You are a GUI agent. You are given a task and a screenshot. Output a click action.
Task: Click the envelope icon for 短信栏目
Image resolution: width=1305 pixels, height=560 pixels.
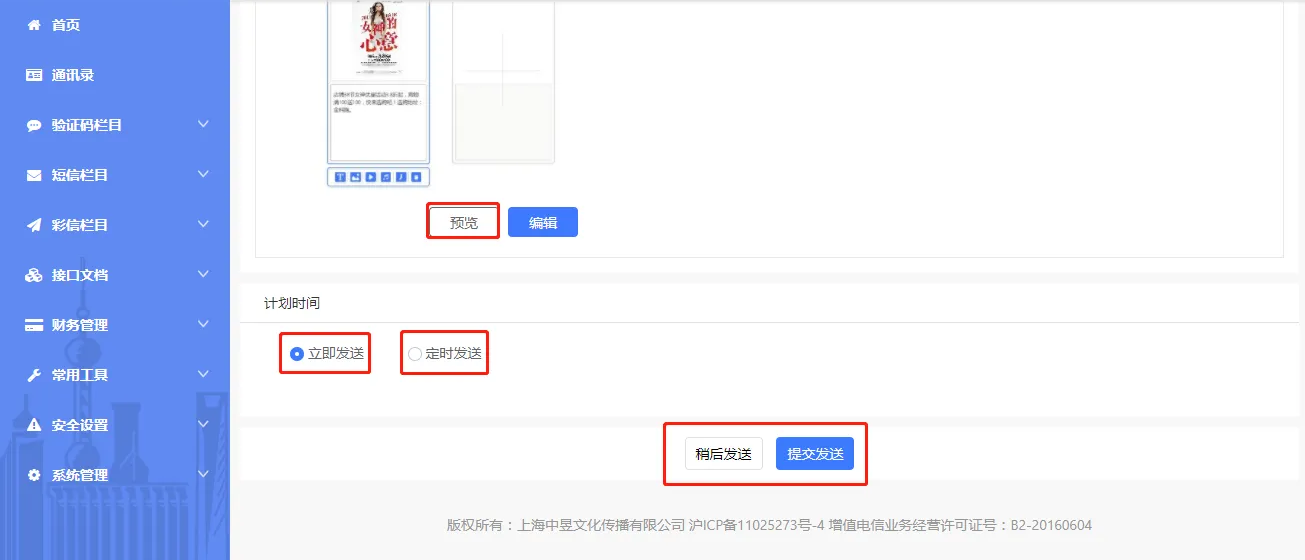pyautogui.click(x=34, y=175)
